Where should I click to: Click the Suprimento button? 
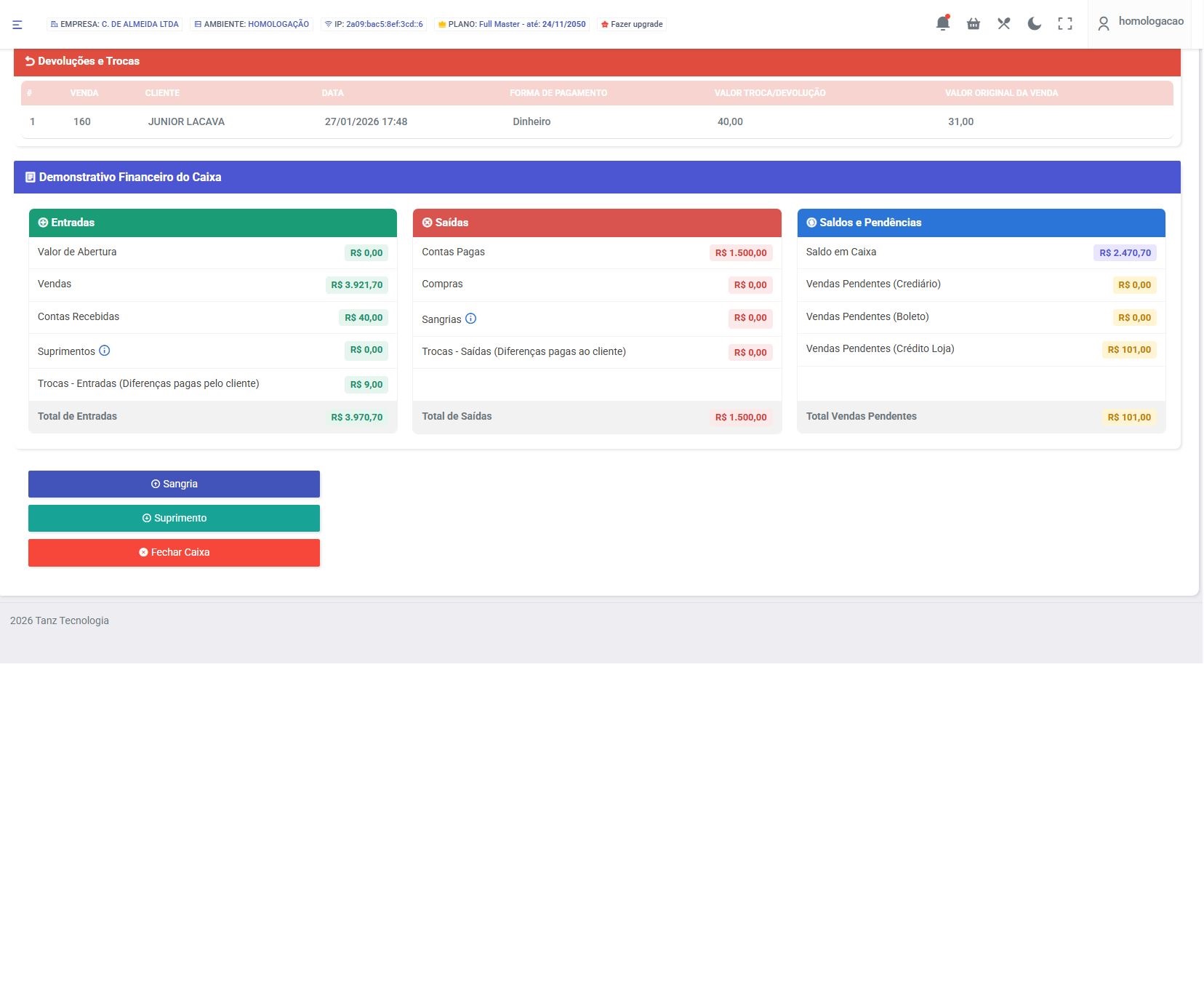pos(174,518)
